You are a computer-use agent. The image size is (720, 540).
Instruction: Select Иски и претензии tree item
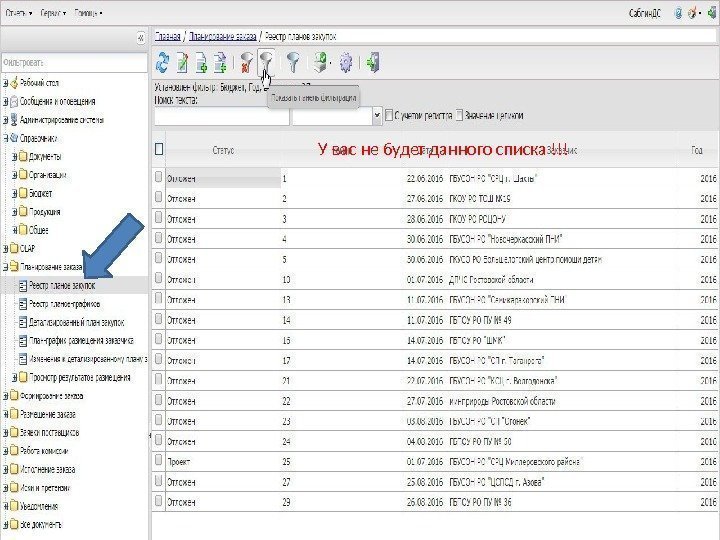pos(45,488)
